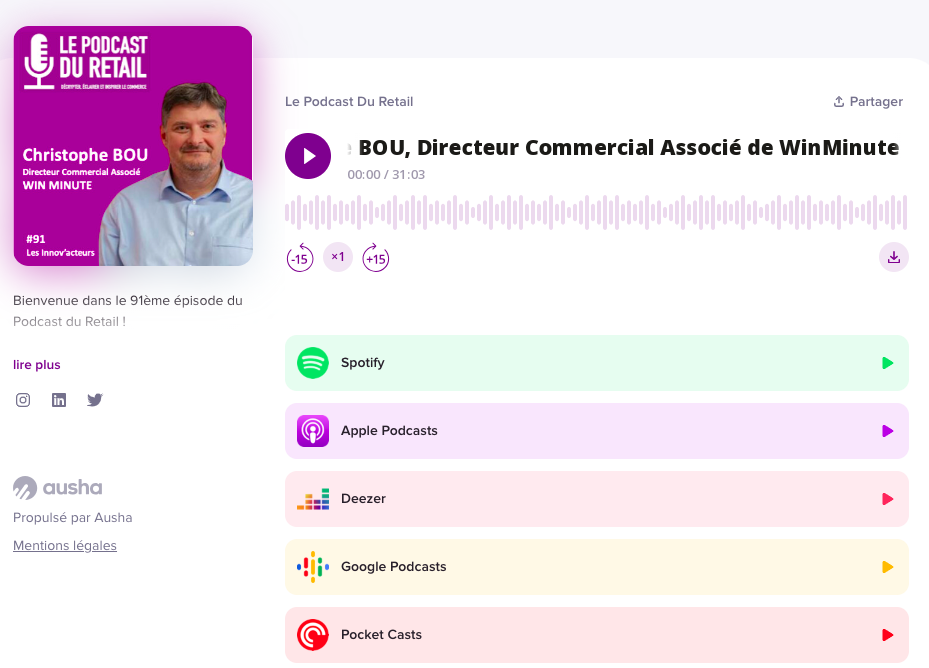Screen dimensions: 929x668
Task: Open the podcast's Twitter profile
Action: (95, 400)
